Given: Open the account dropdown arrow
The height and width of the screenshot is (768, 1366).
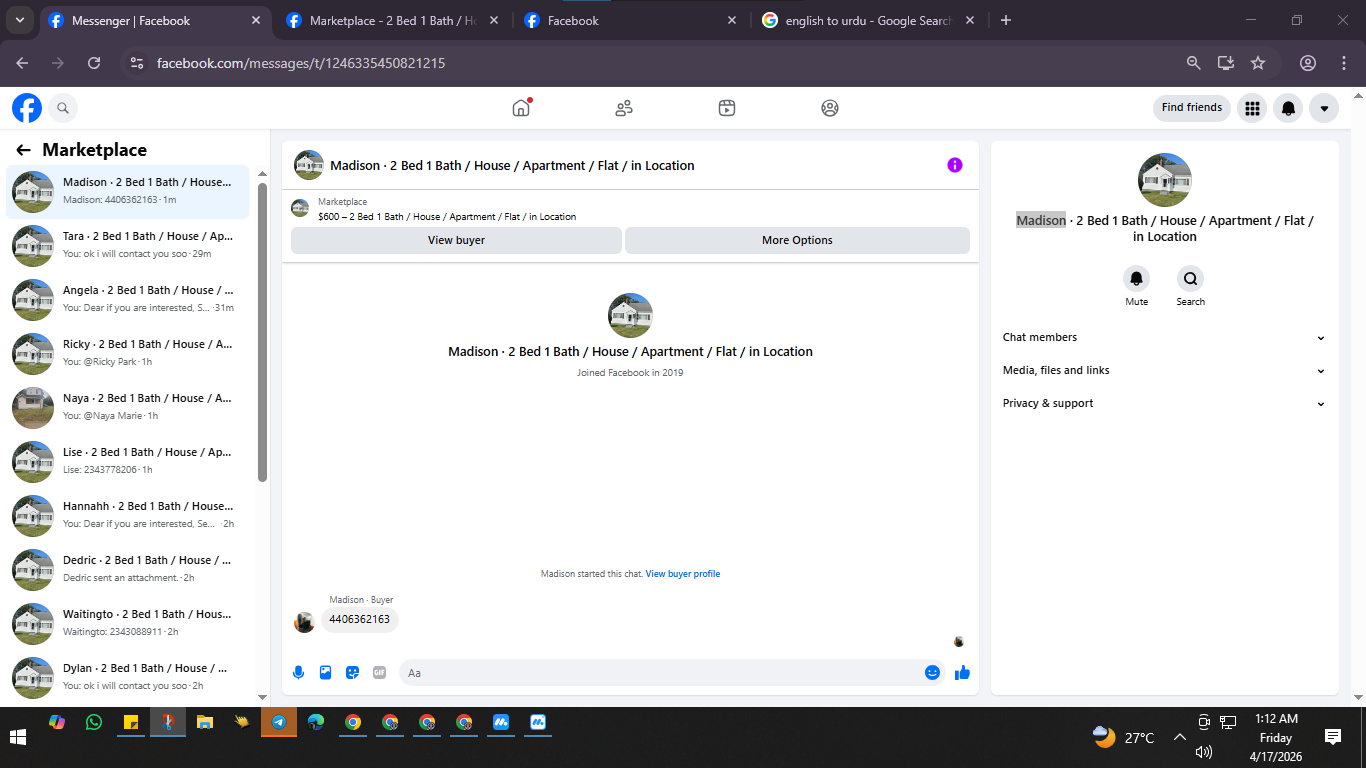Looking at the screenshot, I should [x=1324, y=108].
